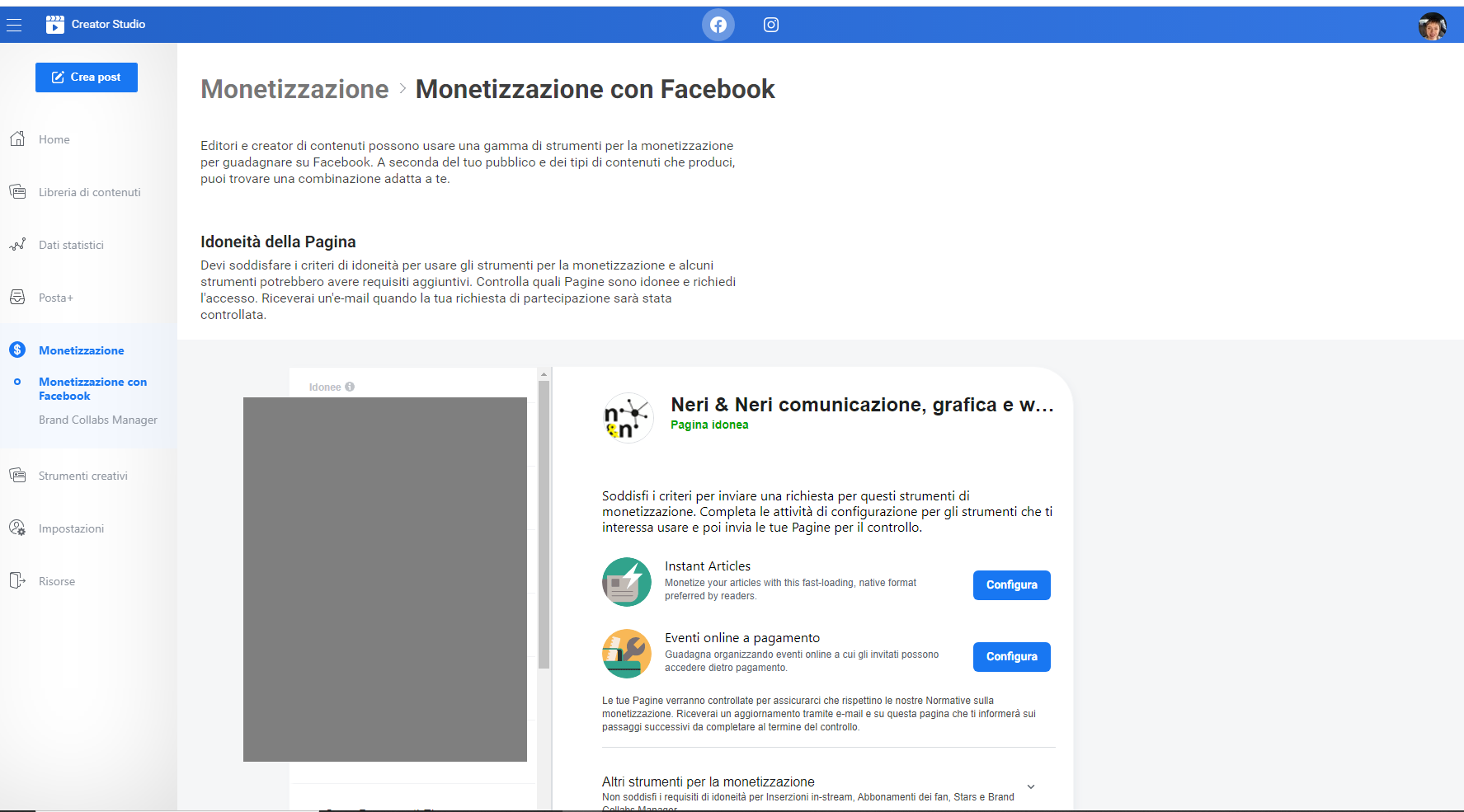
Task: Click the scrollbar up arrow in page list
Action: tap(544, 374)
